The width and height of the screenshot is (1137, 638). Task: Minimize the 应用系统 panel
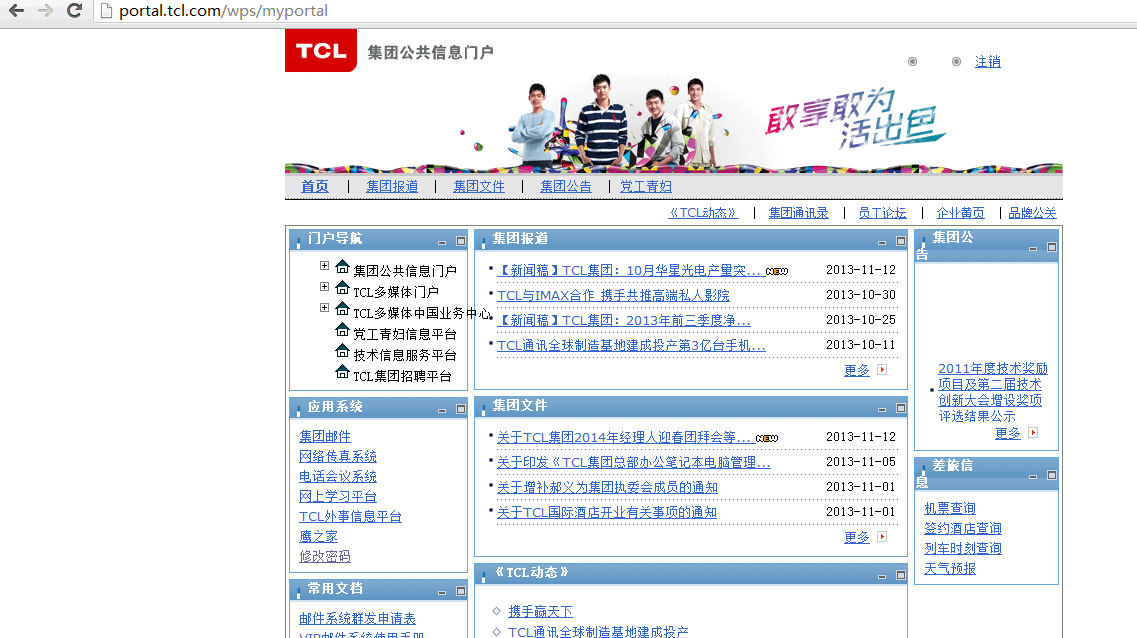coord(442,410)
